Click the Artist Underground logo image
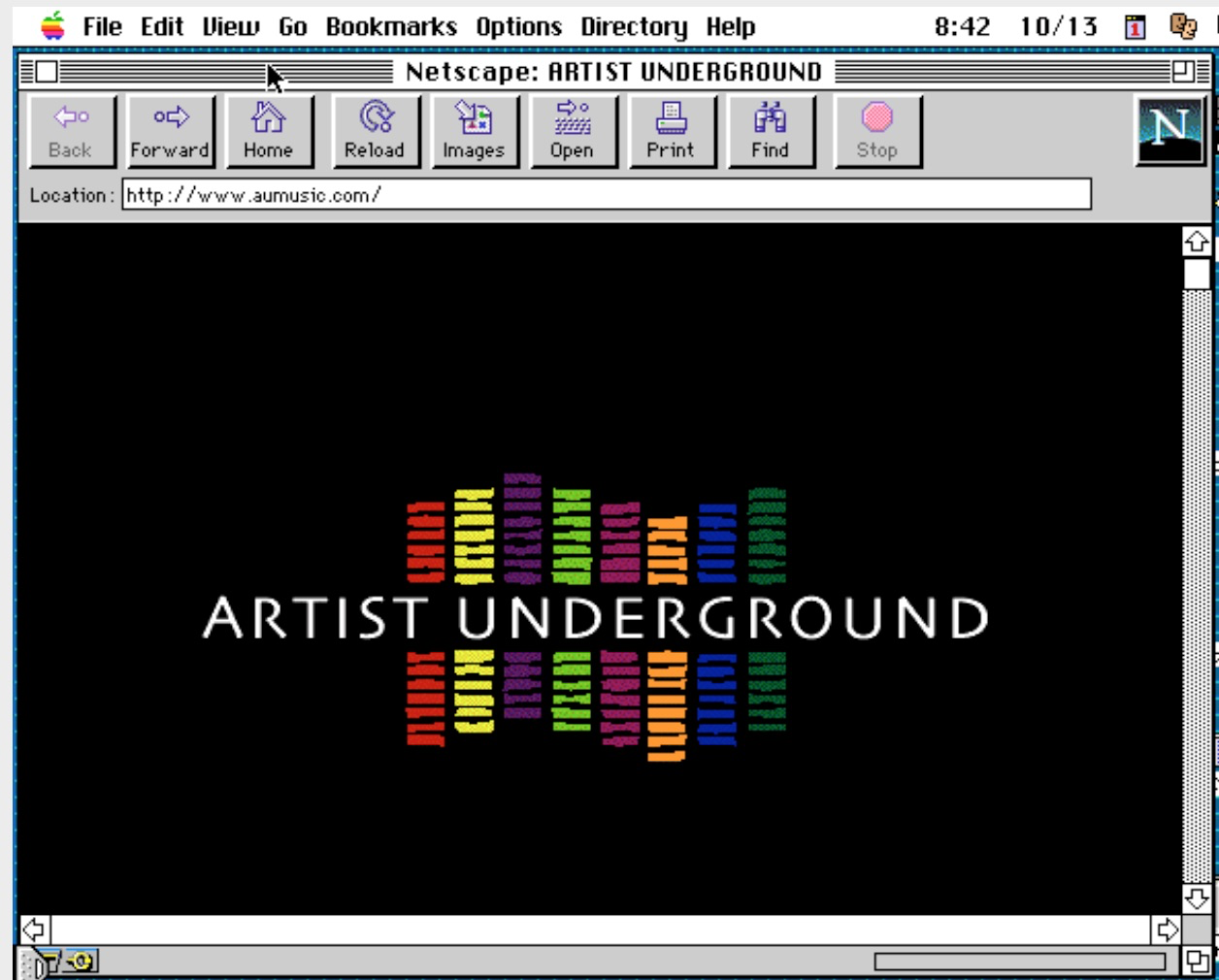 click(596, 617)
